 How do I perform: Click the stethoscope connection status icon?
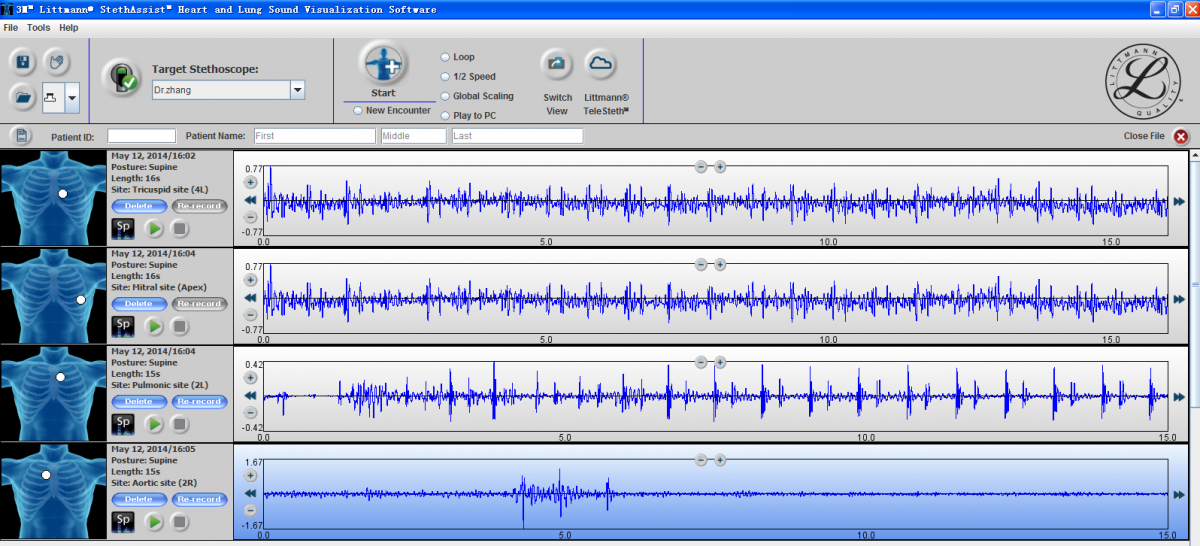pyautogui.click(x=123, y=77)
